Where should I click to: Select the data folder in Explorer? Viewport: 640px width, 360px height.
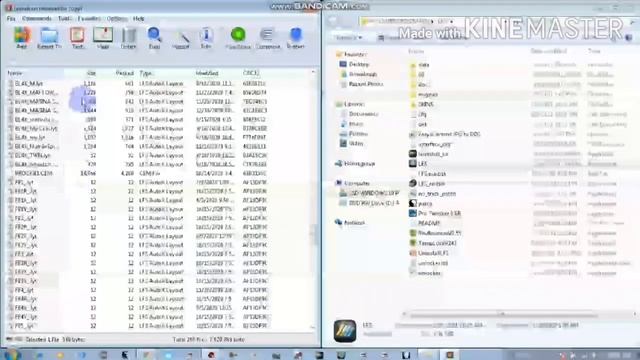pos(420,65)
